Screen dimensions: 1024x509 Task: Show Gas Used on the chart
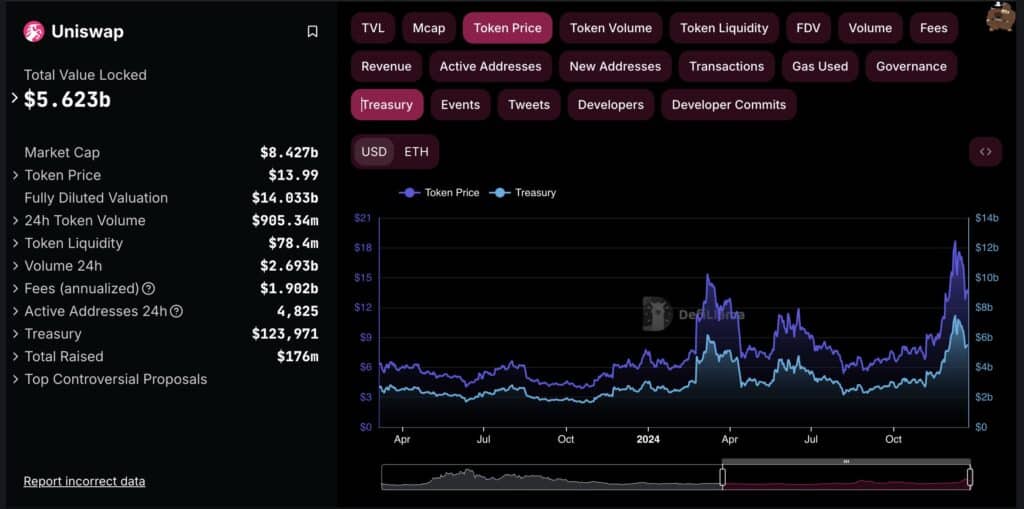coord(820,67)
